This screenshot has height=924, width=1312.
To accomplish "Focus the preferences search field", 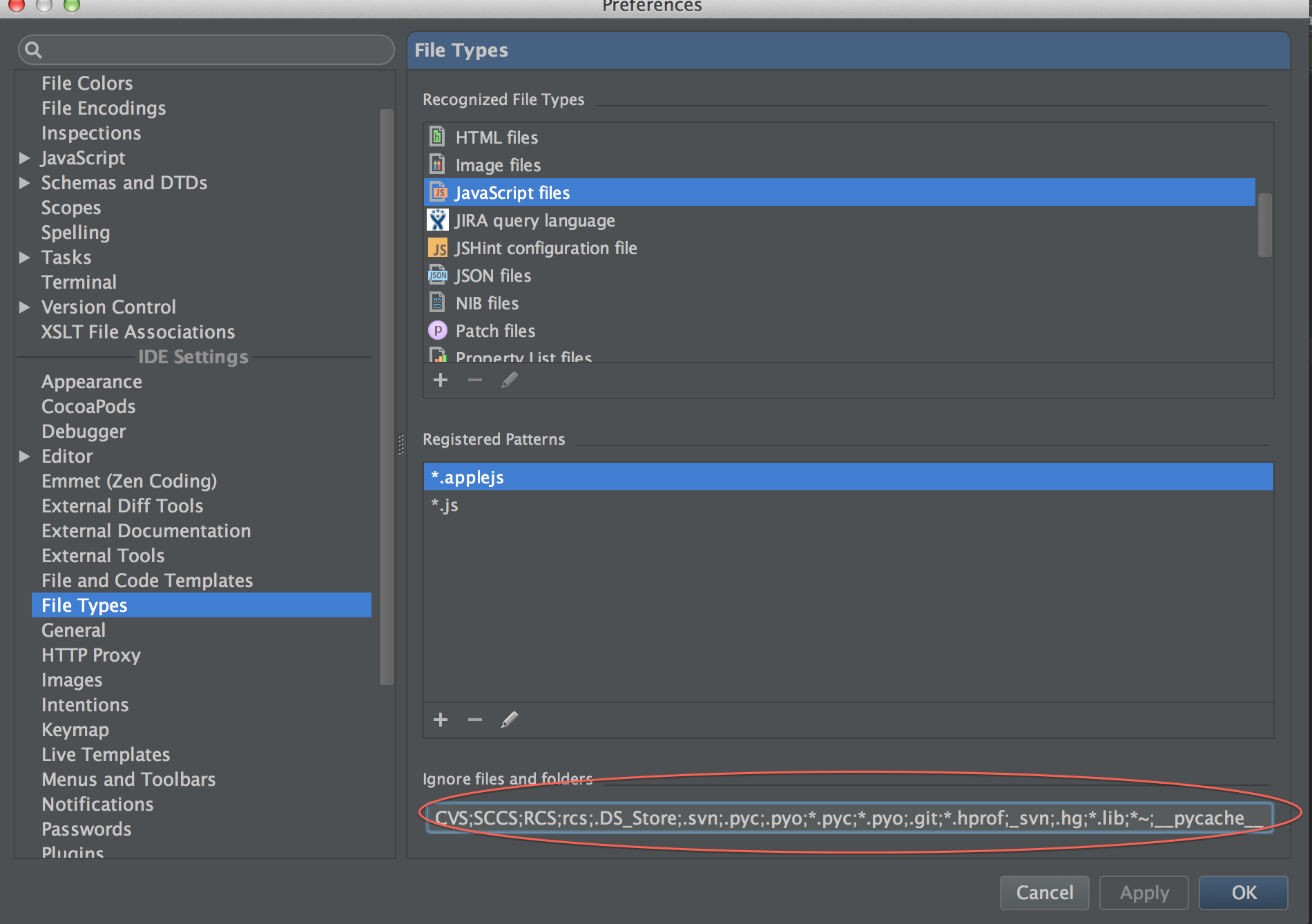I will [206, 50].
